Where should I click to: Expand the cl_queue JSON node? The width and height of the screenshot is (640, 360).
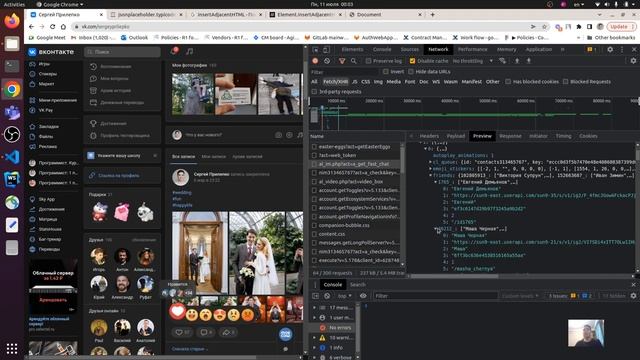tap(430, 162)
